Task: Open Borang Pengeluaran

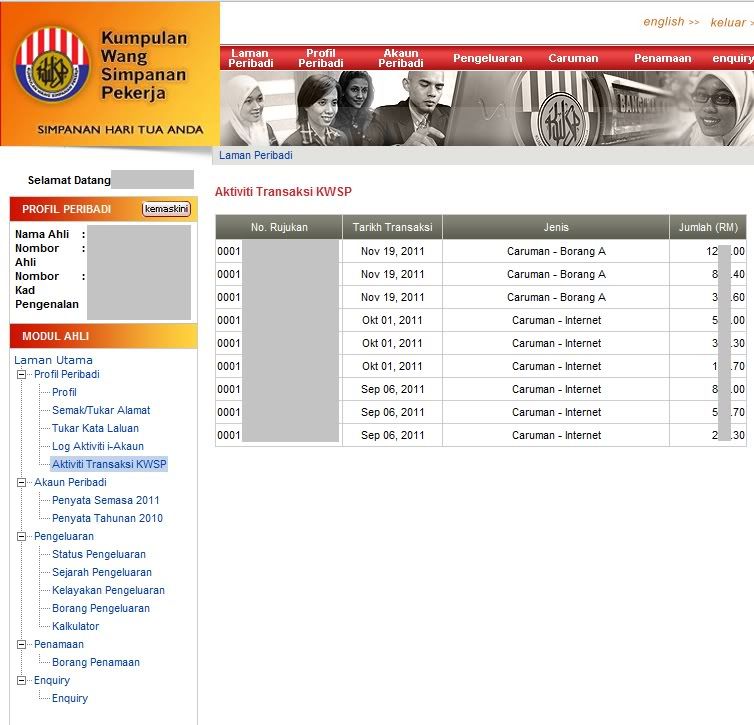Action: (x=101, y=608)
